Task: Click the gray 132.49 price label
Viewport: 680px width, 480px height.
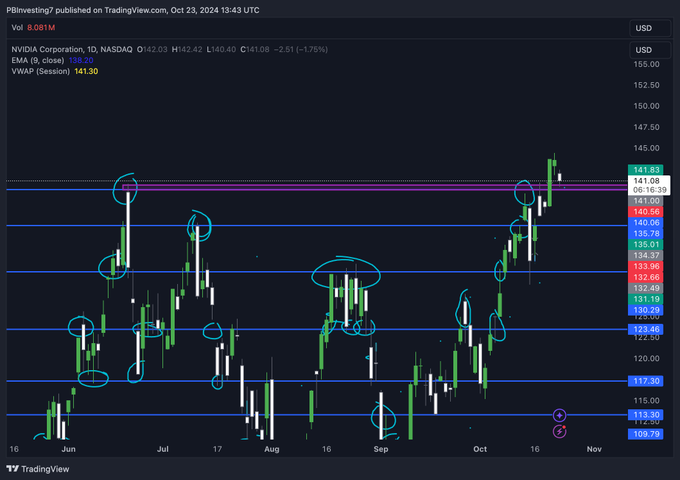Action: [x=645, y=288]
